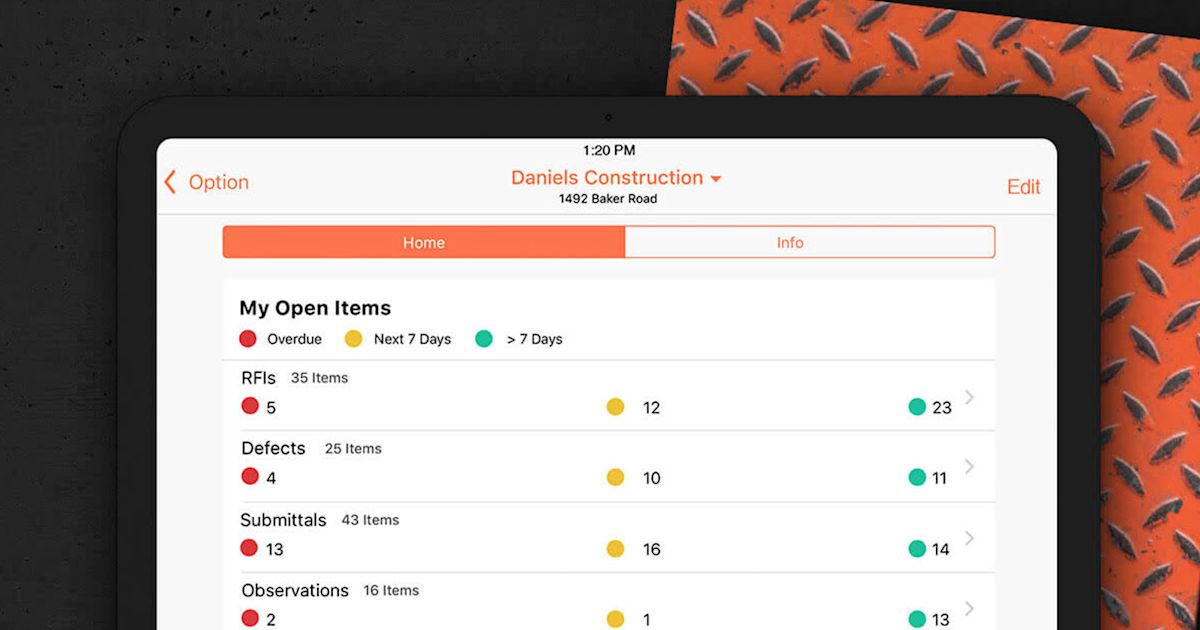The width and height of the screenshot is (1200, 630).
Task: Select the red dot next to 2 Observations
Action: 250,619
